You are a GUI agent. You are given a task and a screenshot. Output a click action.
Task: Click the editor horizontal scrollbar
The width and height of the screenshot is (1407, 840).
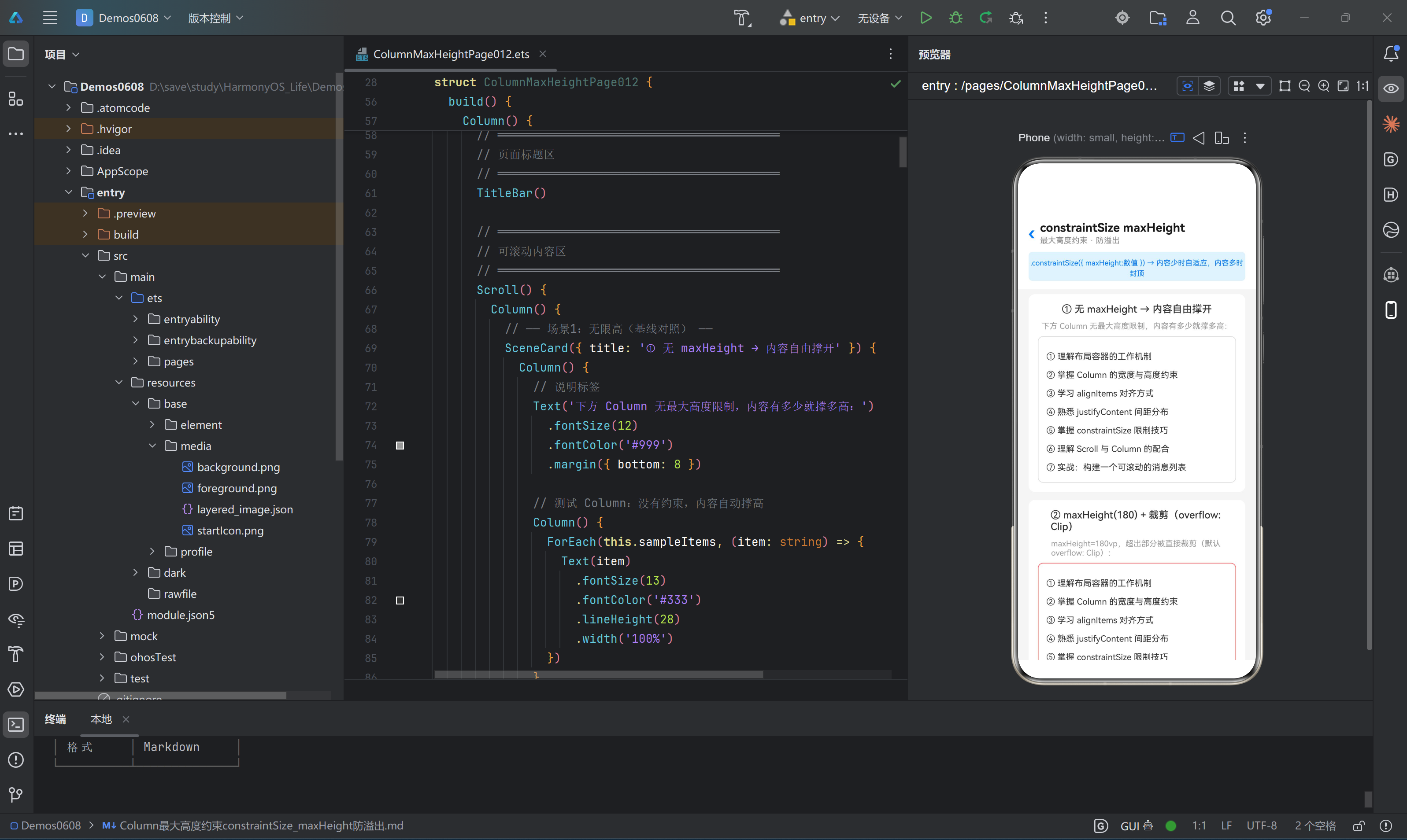pyautogui.click(x=599, y=674)
